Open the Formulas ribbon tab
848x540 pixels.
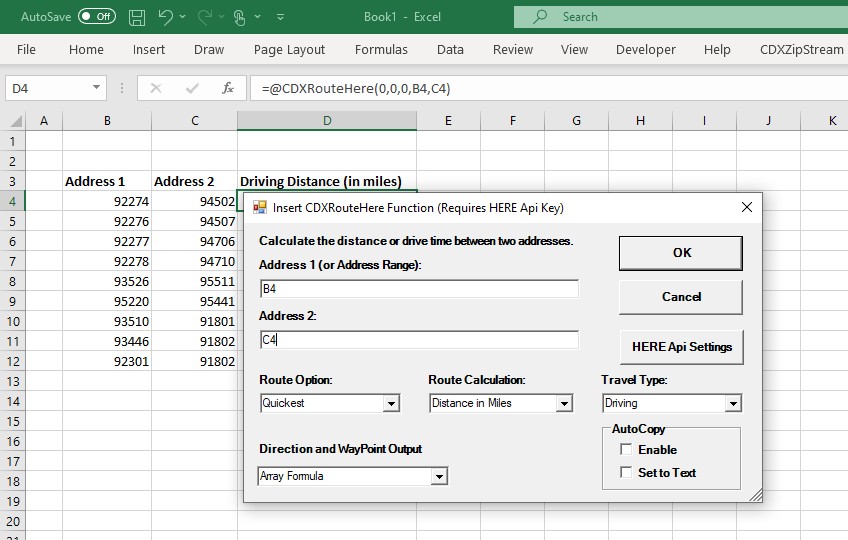(x=381, y=50)
